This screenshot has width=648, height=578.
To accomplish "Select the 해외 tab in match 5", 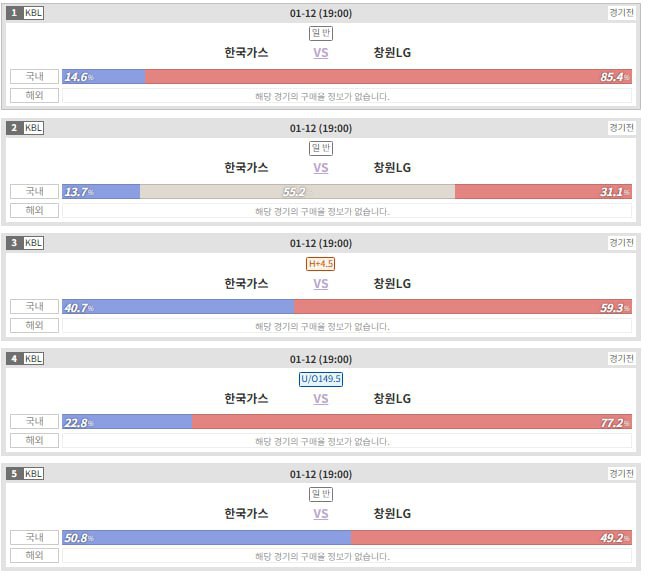I will click(x=35, y=556).
